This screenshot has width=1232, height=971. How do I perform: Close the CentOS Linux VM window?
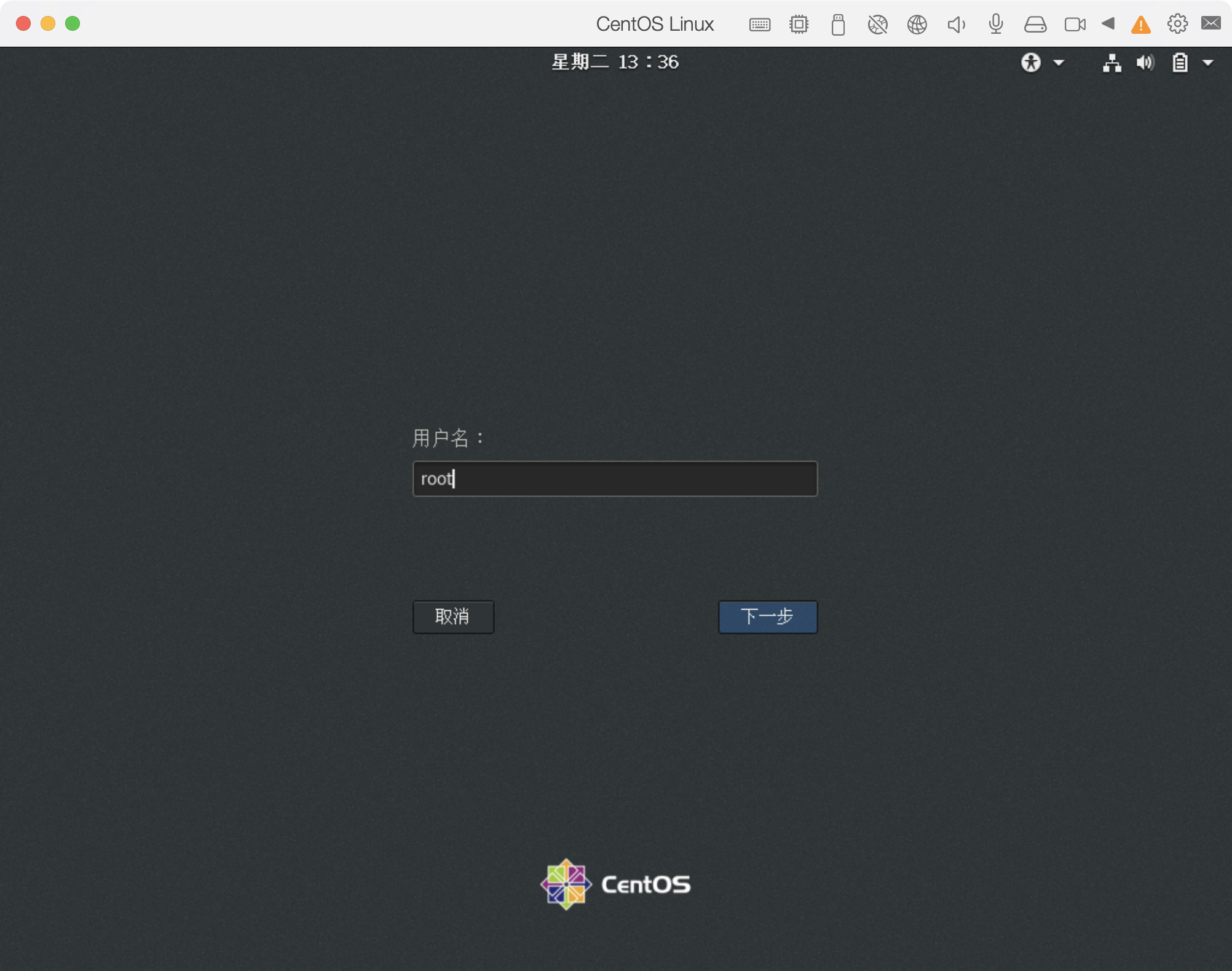pos(23,23)
